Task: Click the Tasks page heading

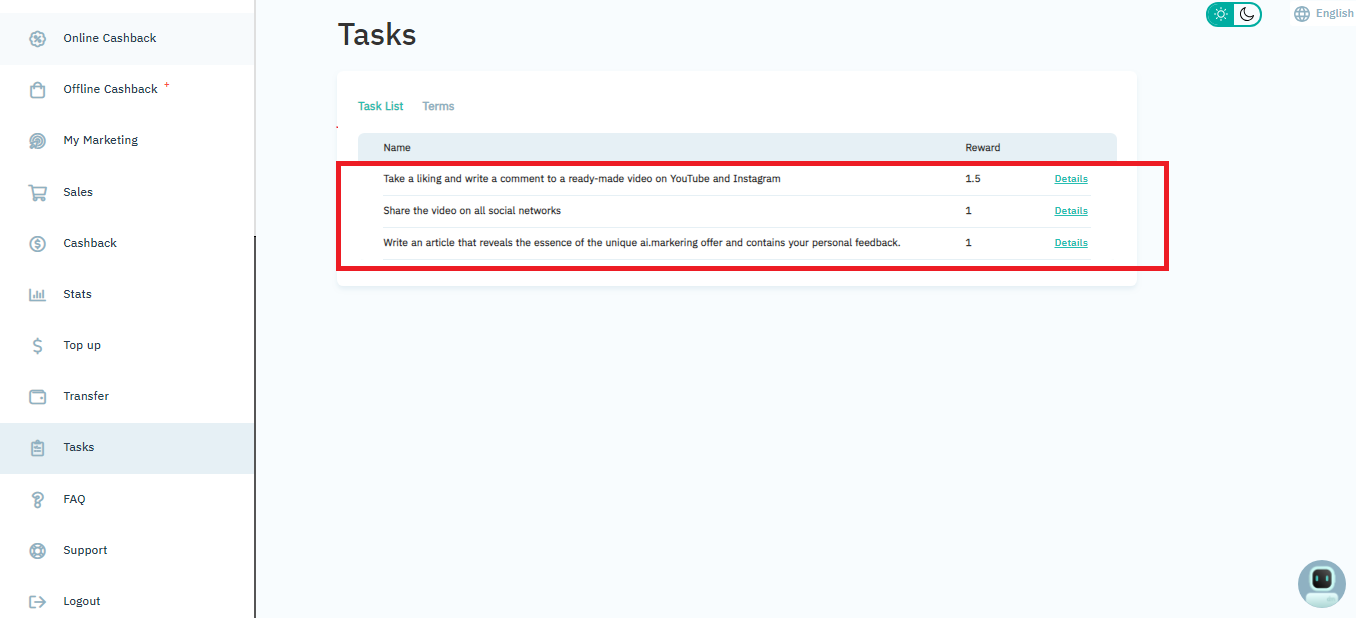Action: (377, 35)
